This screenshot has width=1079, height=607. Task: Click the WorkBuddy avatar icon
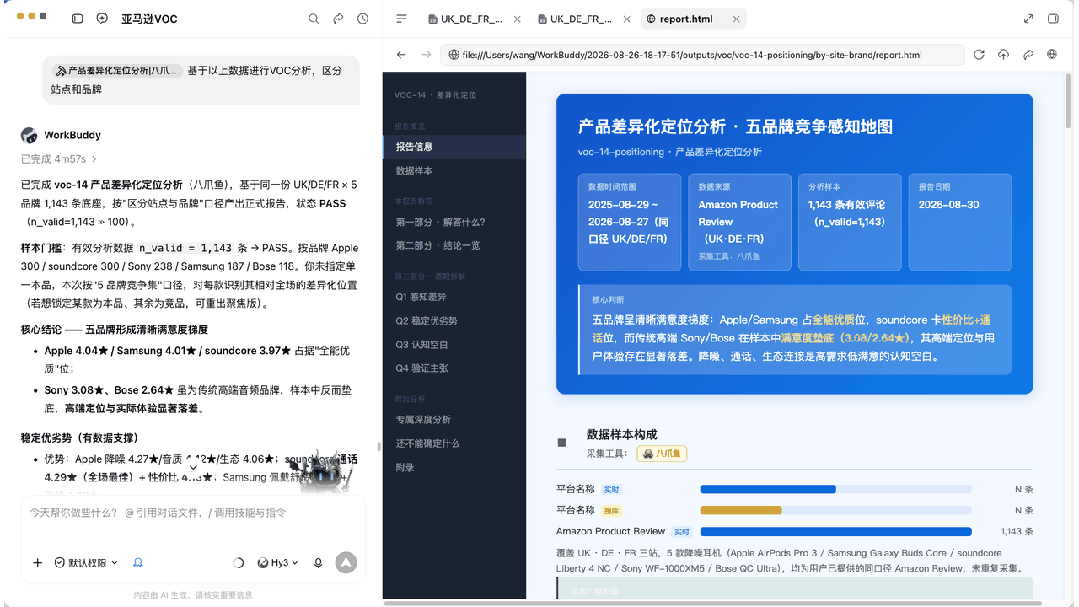(x=29, y=135)
